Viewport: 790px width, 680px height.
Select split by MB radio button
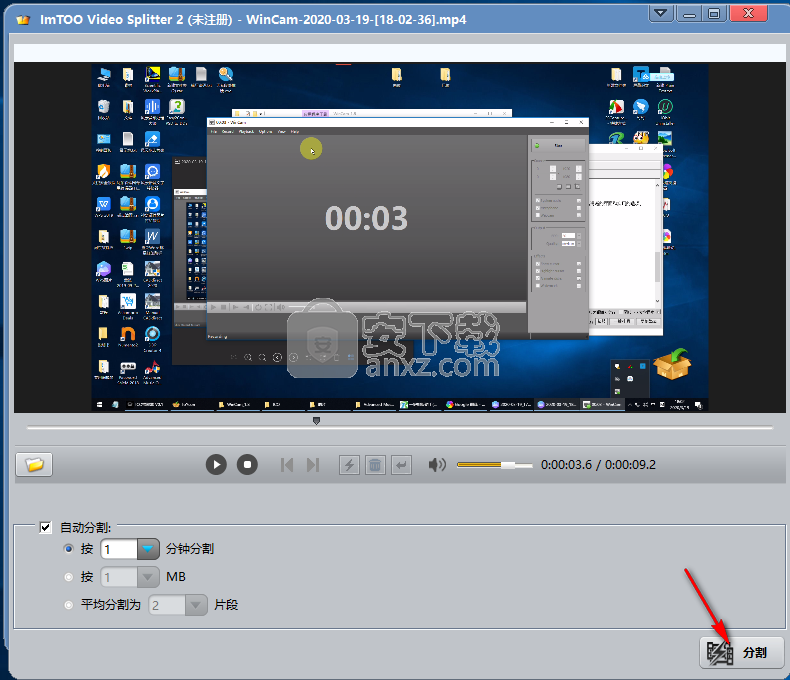coord(69,577)
